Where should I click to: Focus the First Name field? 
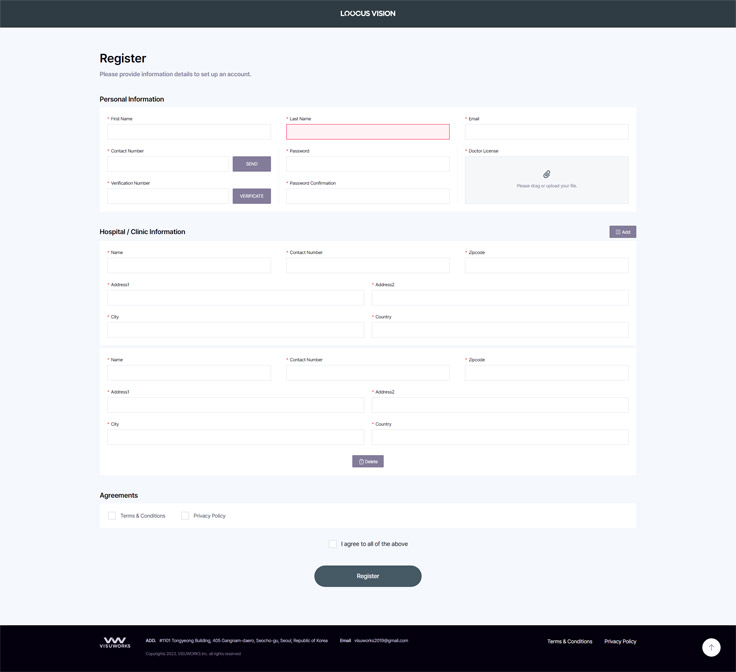[189, 132]
